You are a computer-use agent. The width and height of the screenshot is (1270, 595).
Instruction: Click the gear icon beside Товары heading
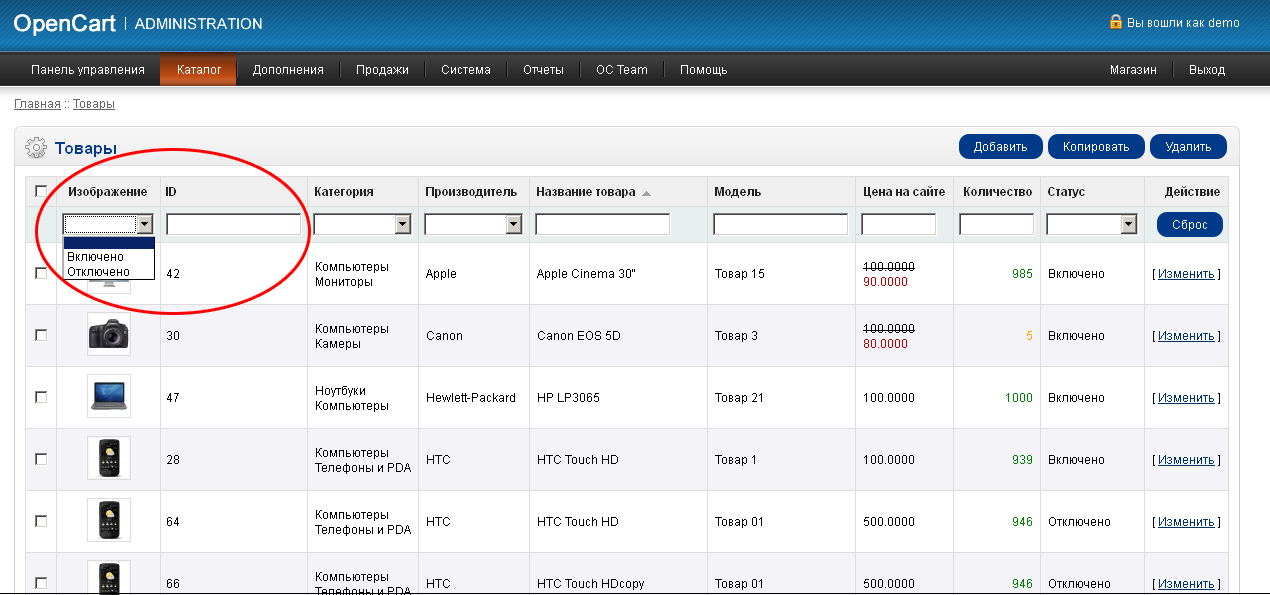pos(35,148)
